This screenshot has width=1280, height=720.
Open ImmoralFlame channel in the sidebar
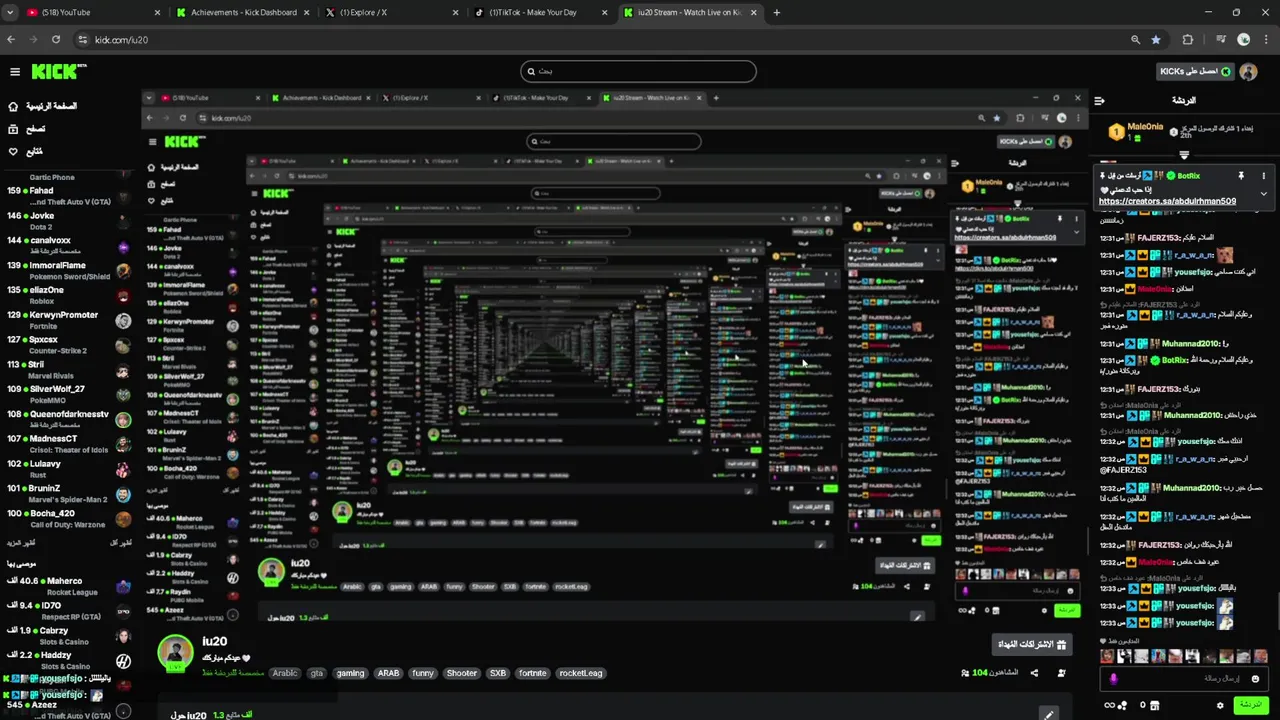click(68, 271)
